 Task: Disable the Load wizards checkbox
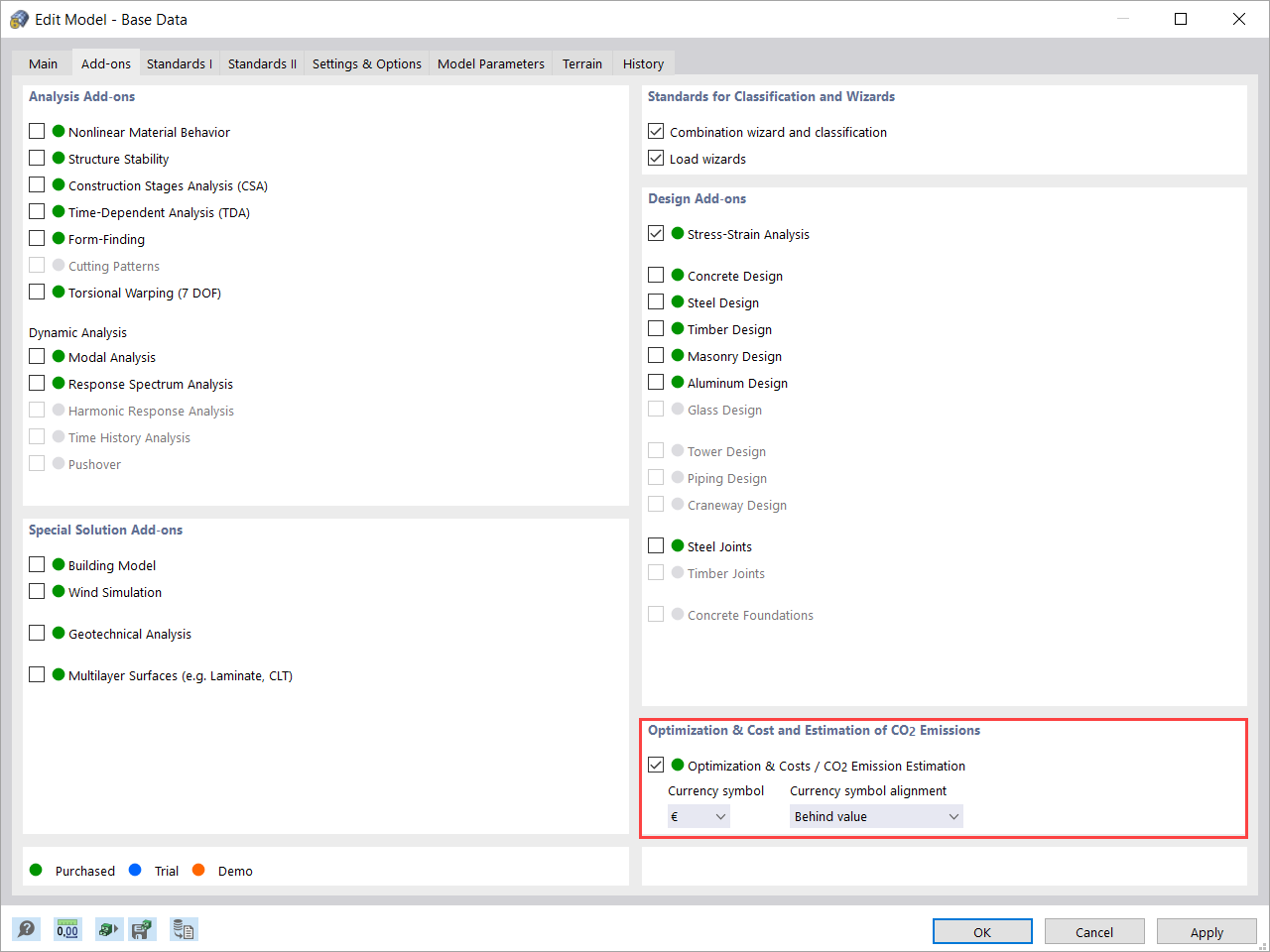pos(656,158)
